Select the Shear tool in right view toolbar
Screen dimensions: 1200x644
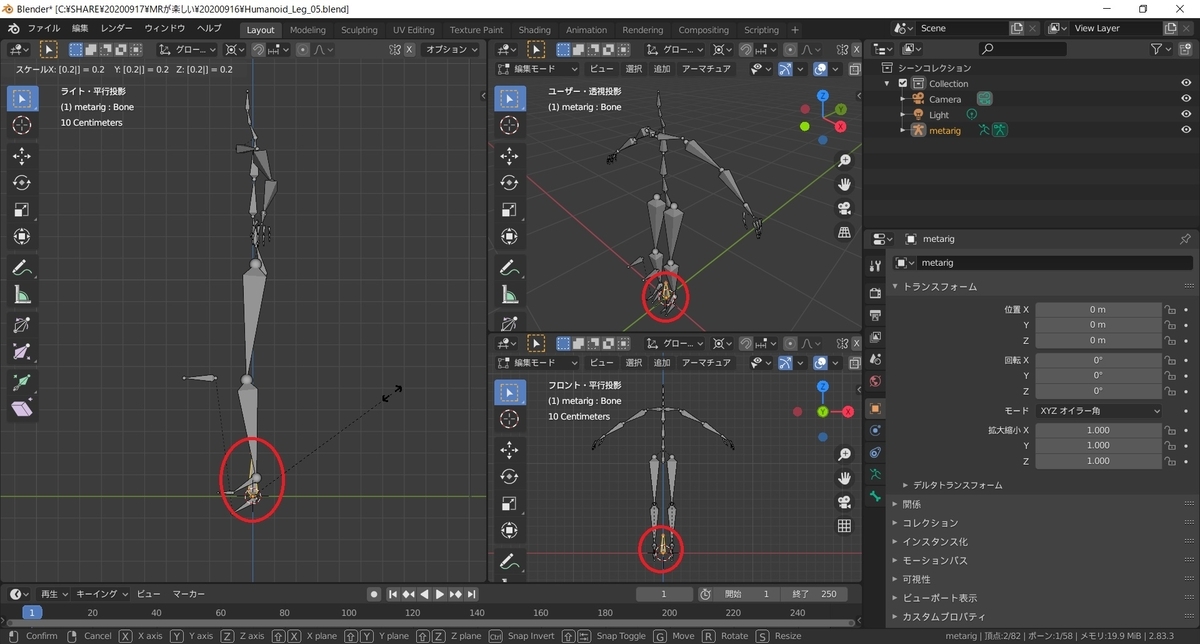tap(22, 409)
